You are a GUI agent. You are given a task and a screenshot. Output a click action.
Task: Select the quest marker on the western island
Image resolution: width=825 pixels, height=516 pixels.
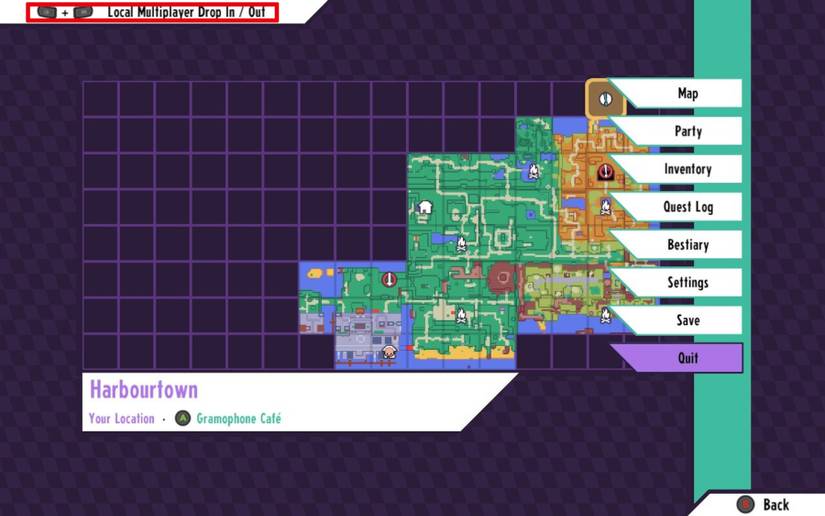click(389, 281)
